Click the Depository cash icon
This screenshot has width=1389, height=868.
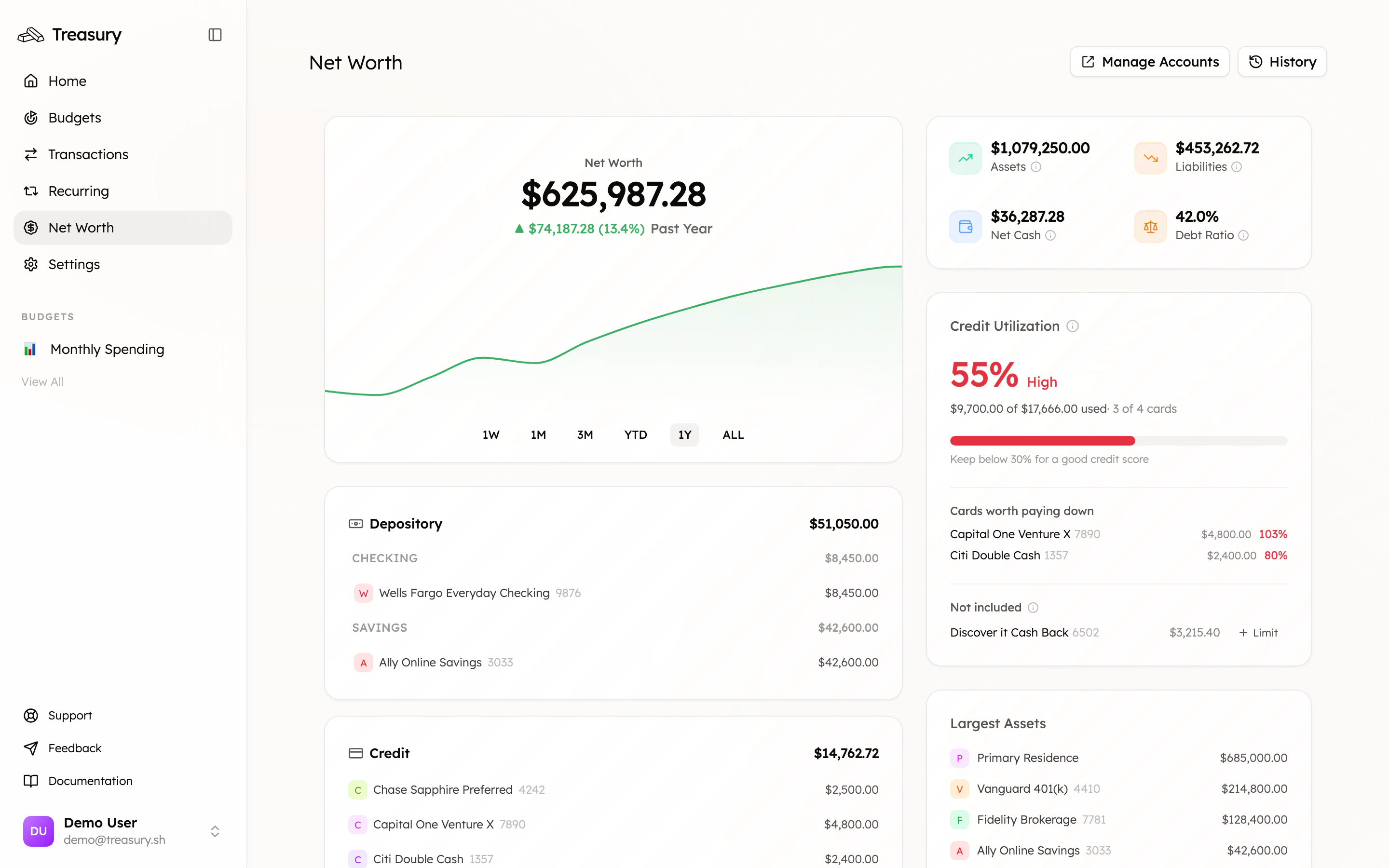(x=356, y=524)
